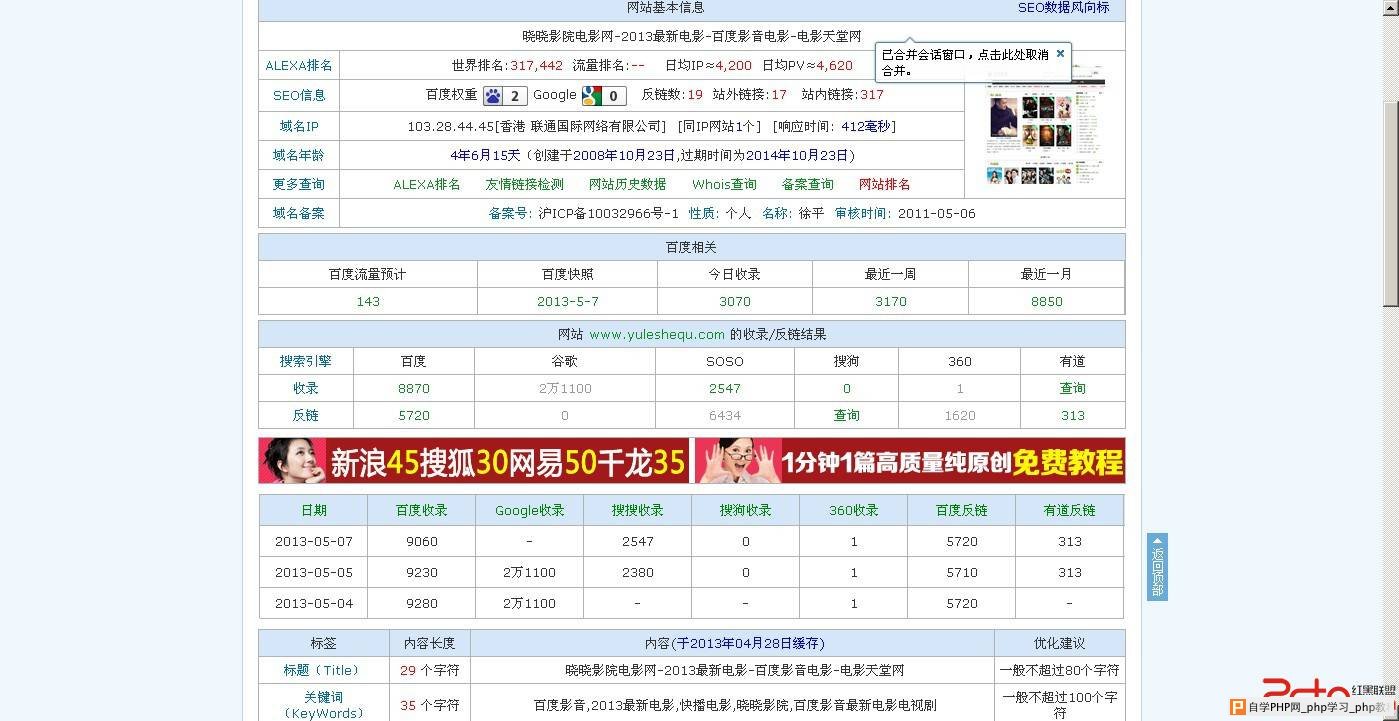Click the daily PV value 4,620
The image size is (1399, 721).
point(834,65)
